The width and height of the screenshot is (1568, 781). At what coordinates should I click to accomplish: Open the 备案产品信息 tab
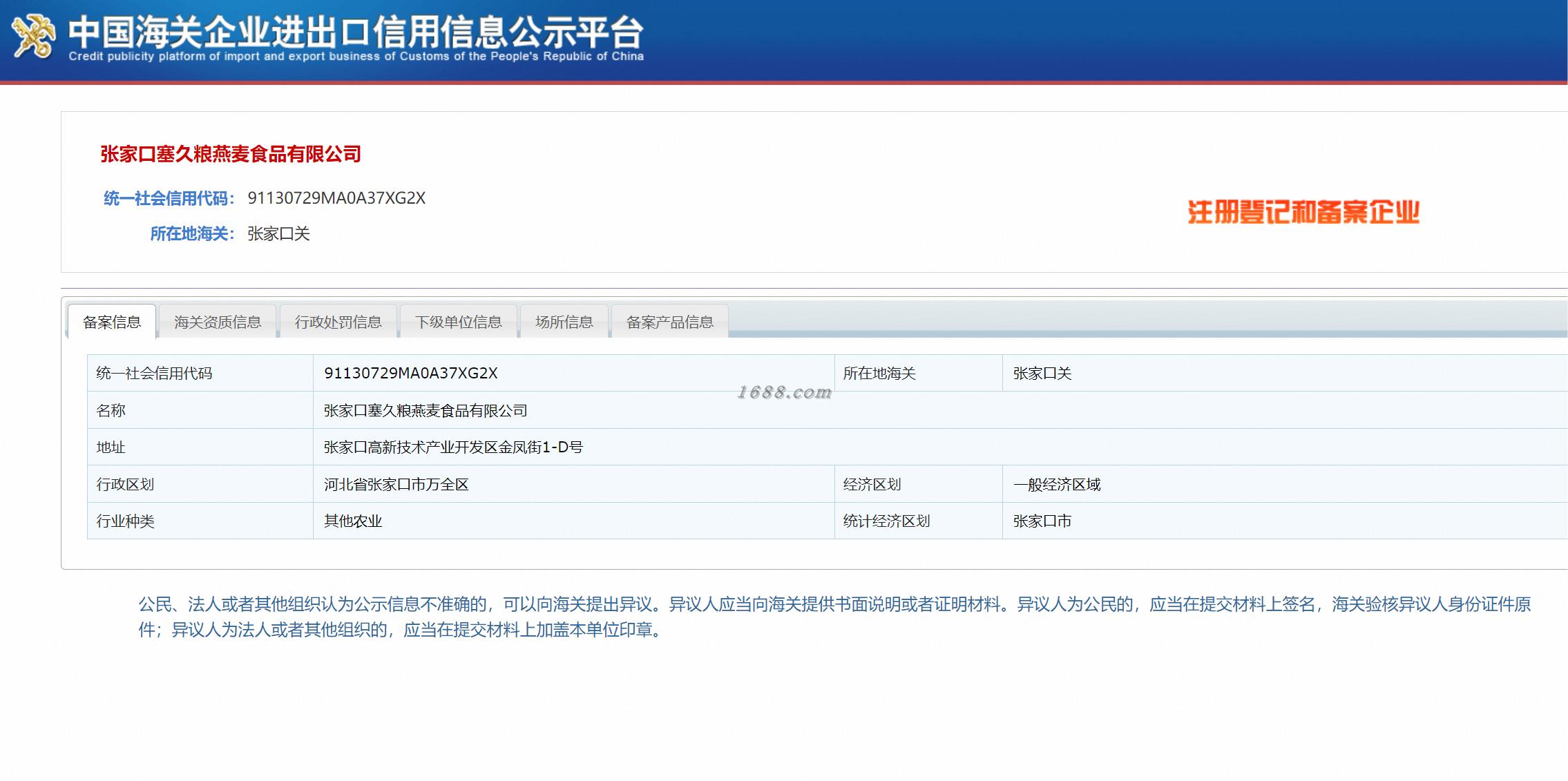click(669, 322)
